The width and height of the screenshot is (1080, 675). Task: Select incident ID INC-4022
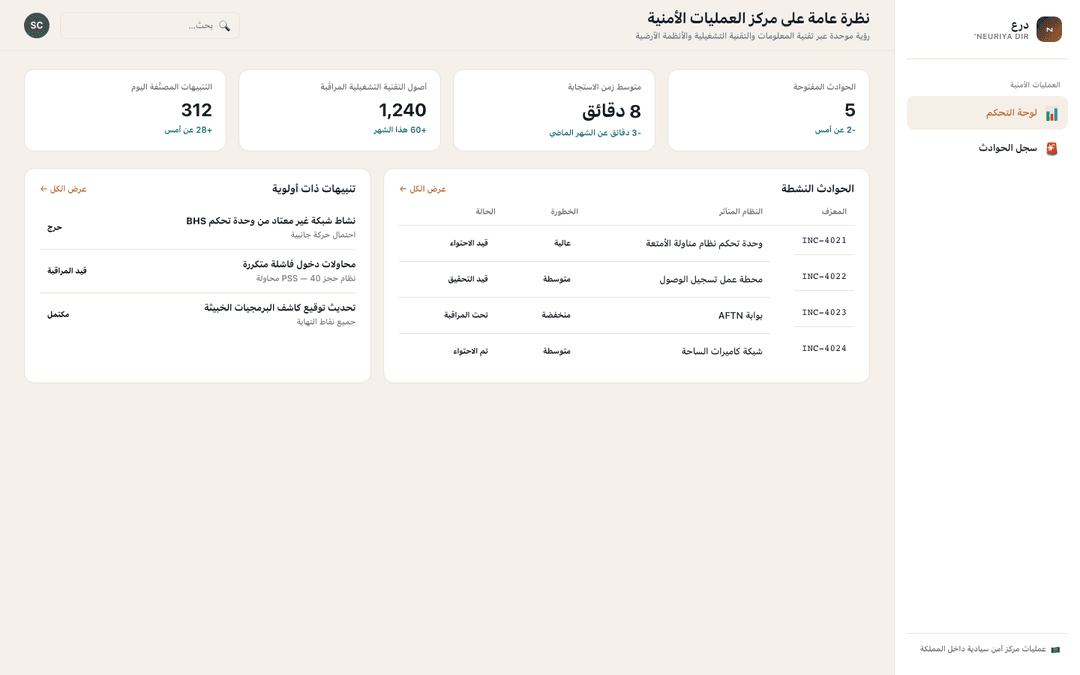(x=824, y=276)
